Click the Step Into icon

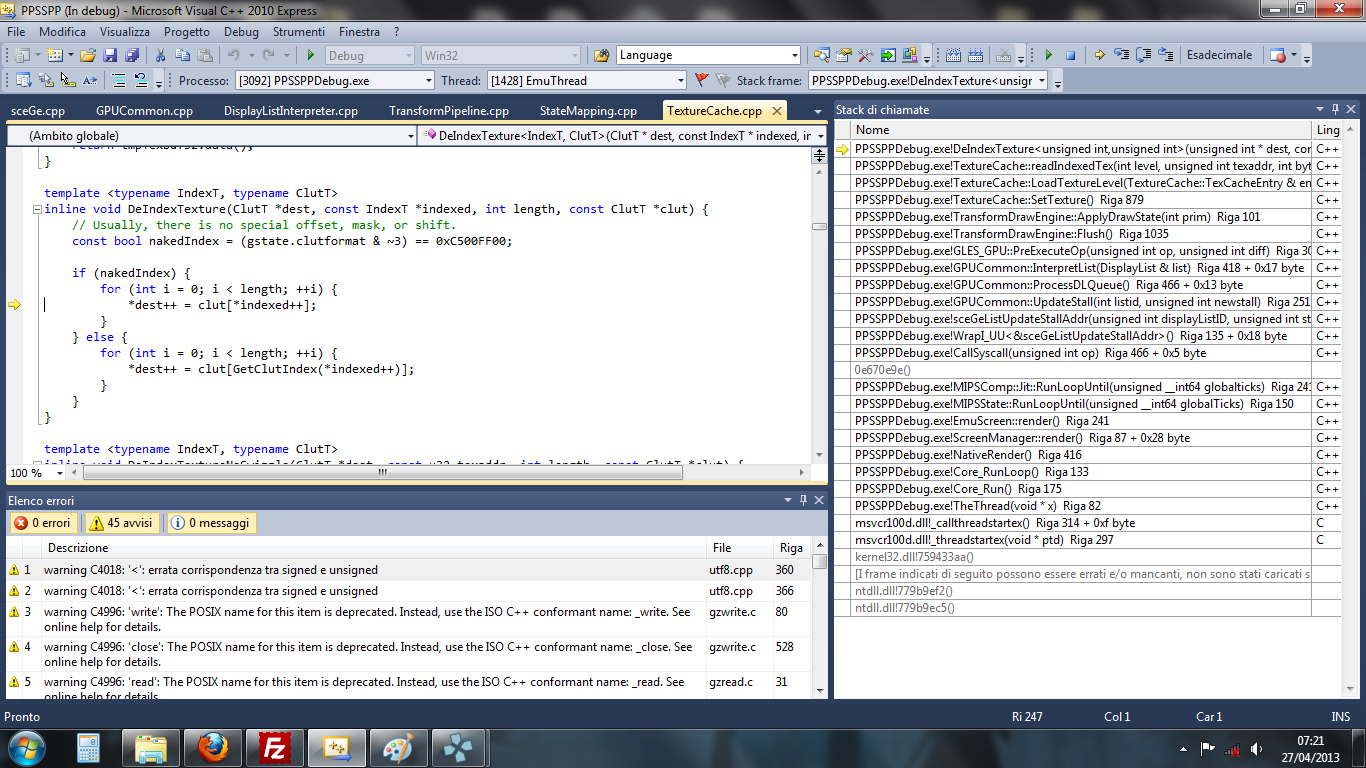[x=1122, y=55]
